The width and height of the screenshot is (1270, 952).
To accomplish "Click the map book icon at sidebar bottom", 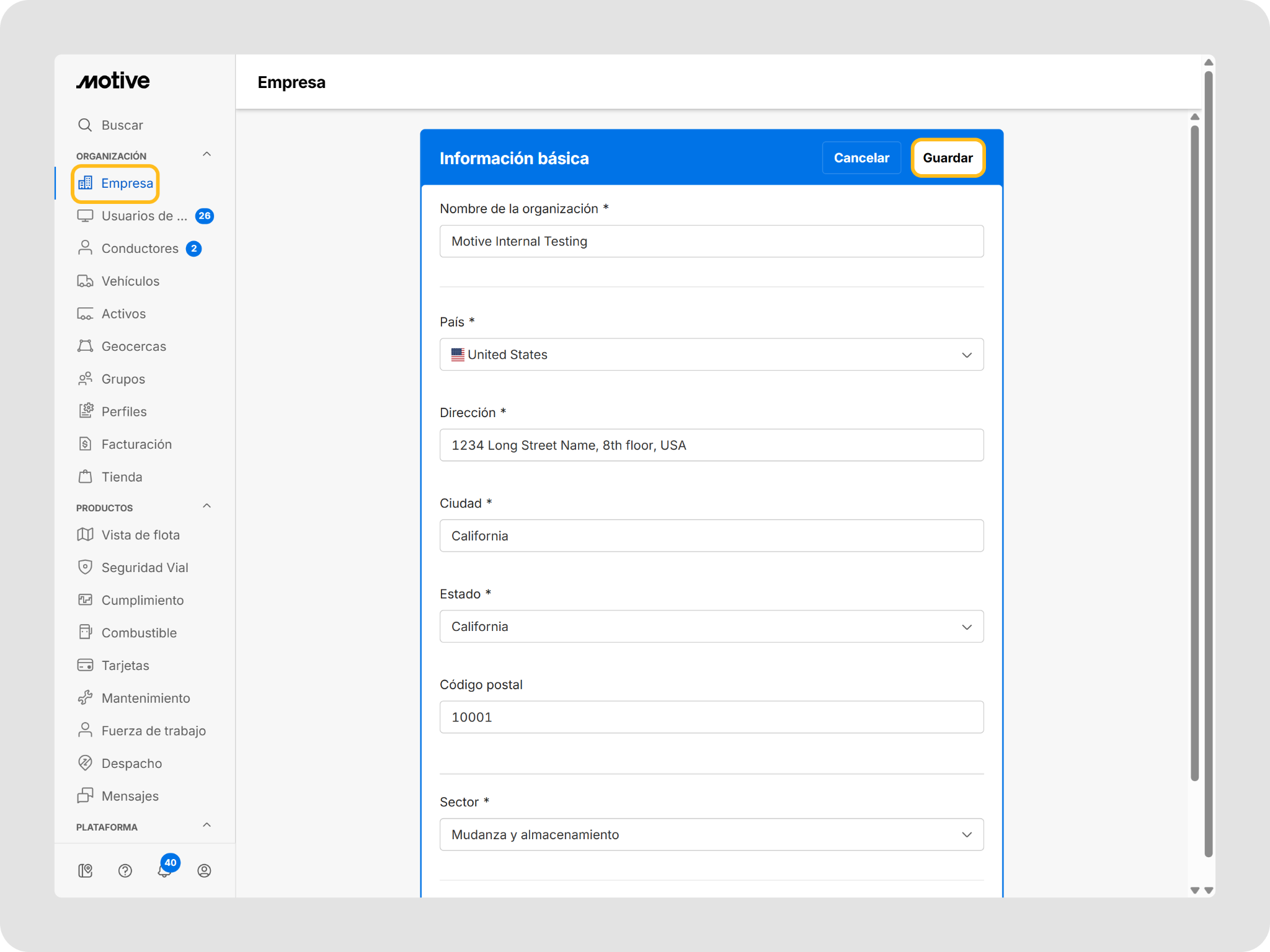I will click(x=86, y=871).
